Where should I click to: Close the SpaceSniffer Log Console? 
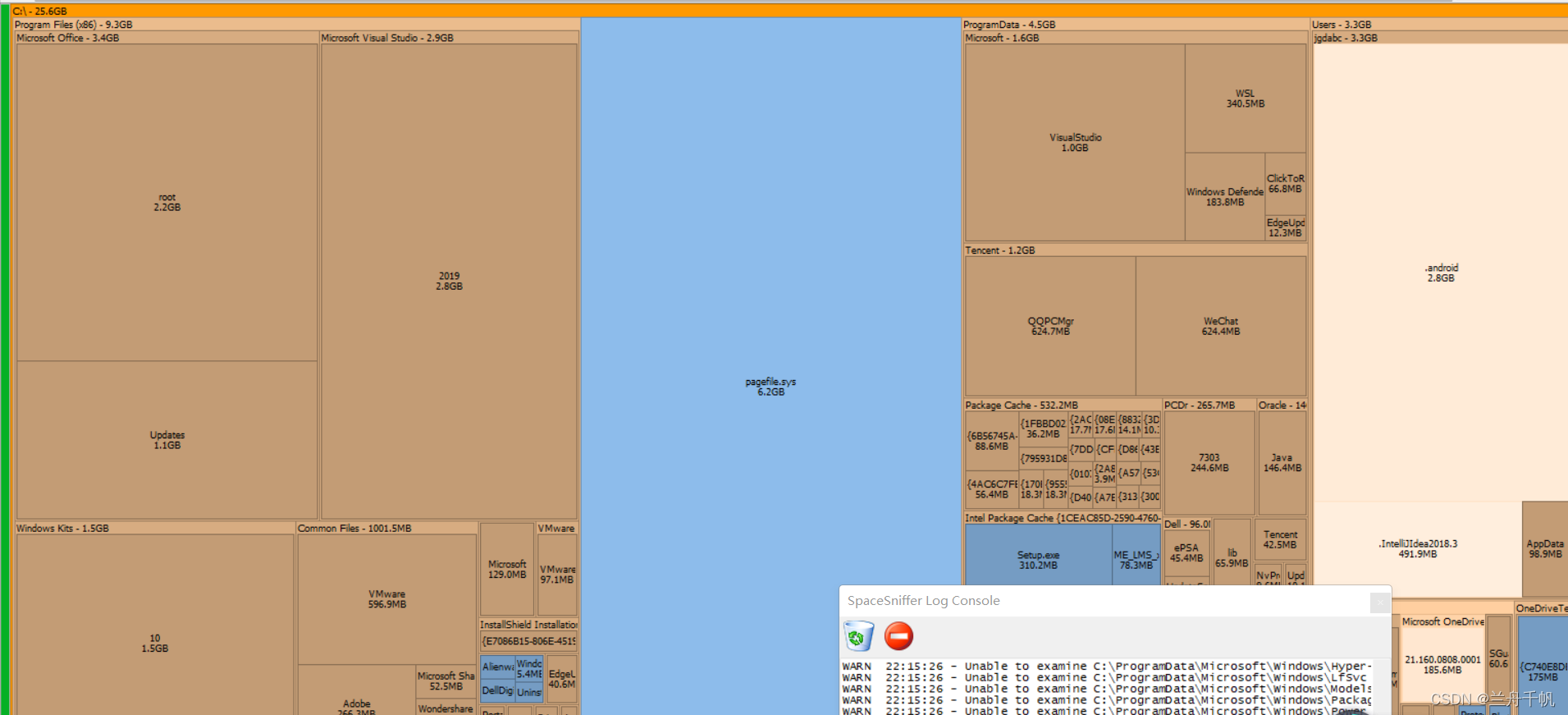click(1380, 602)
